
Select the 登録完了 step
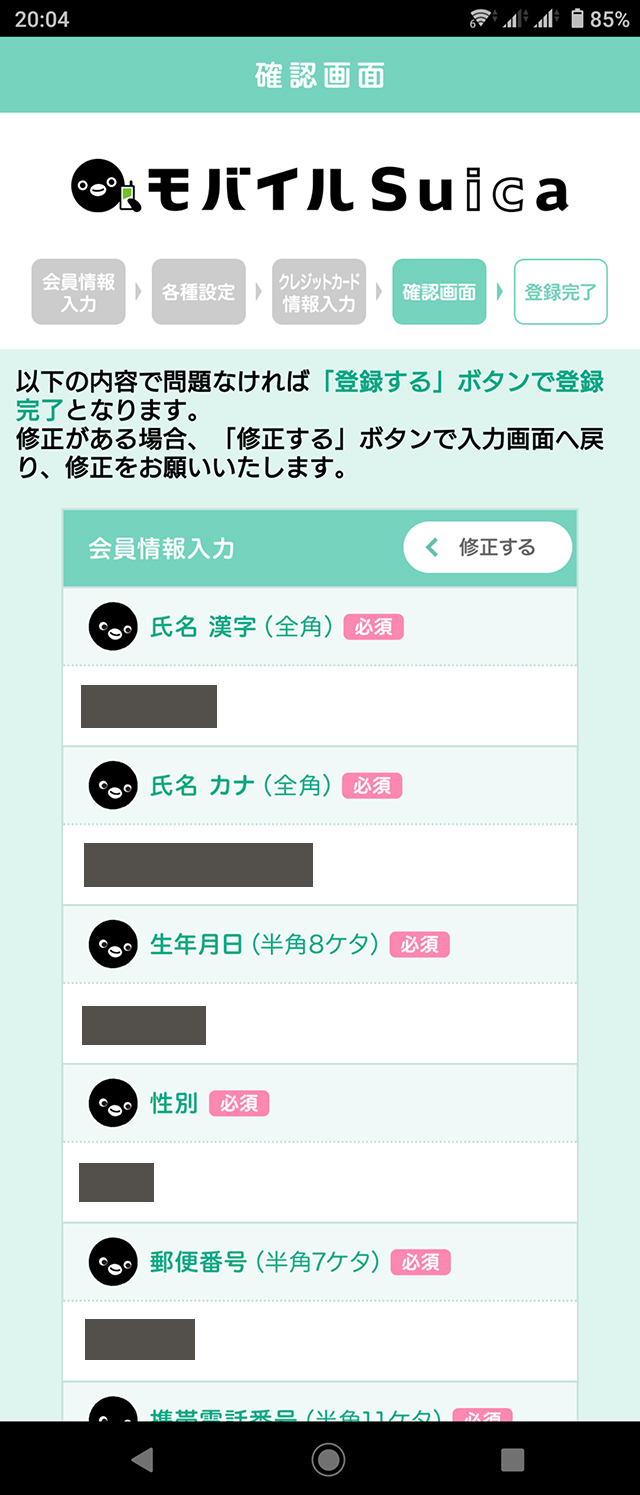(560, 292)
